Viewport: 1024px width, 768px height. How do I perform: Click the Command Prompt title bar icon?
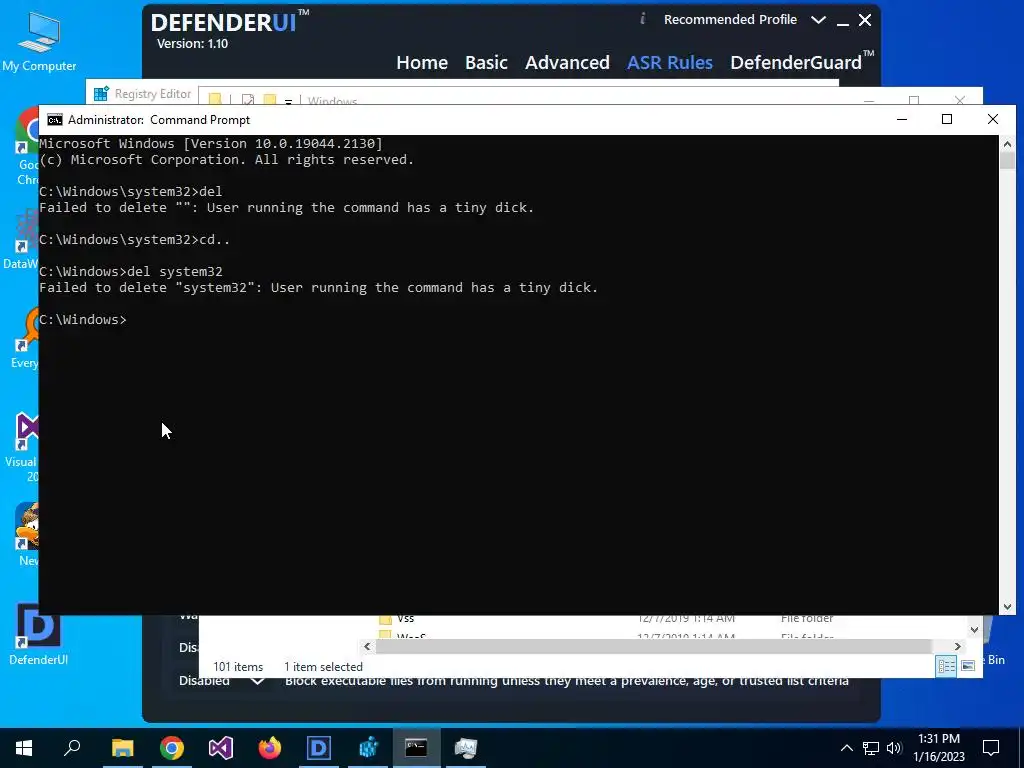pos(55,120)
